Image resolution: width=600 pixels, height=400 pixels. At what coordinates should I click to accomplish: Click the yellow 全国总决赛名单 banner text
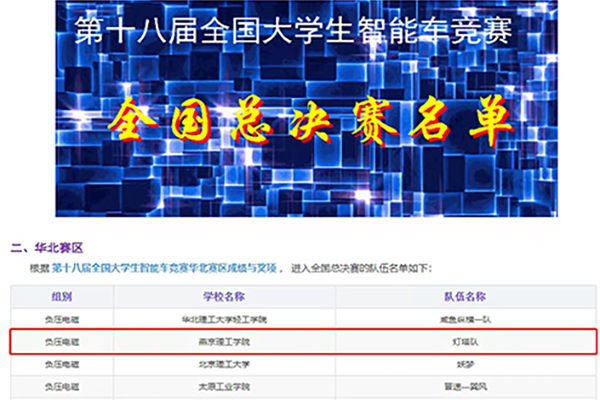tap(310, 122)
